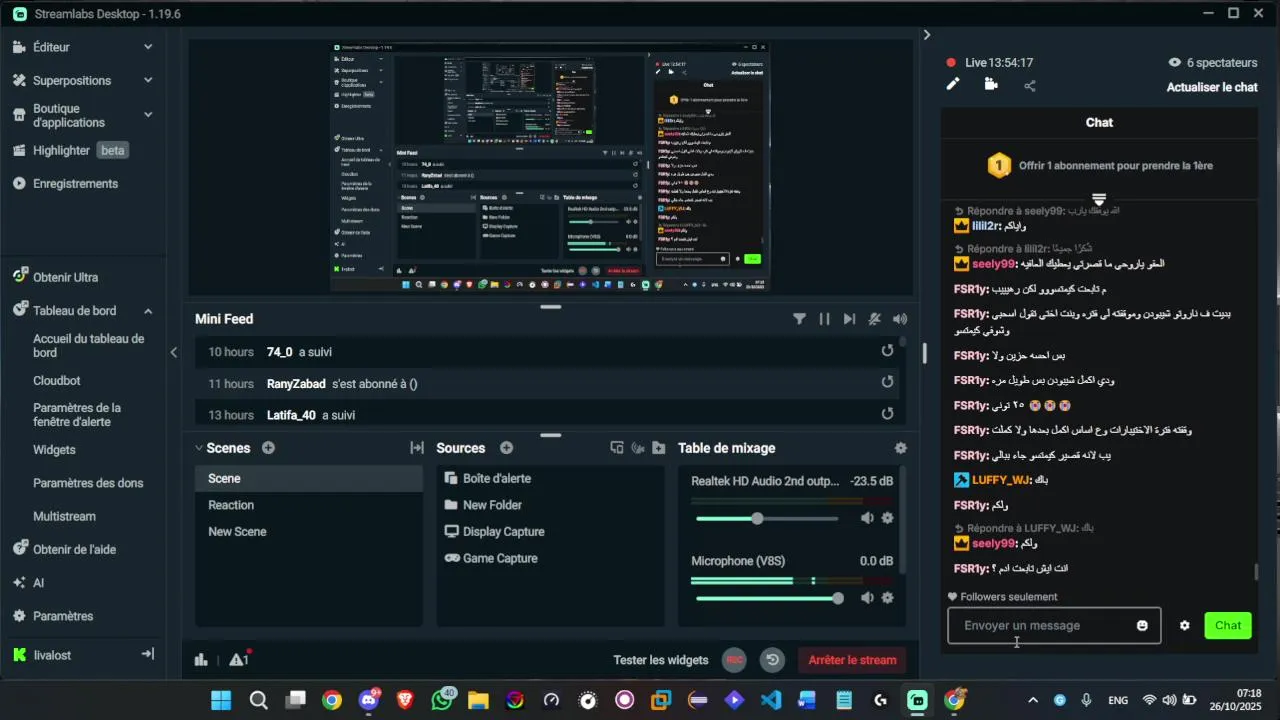Adjust the Microphone (V8S) volume slider

[x=767, y=598]
